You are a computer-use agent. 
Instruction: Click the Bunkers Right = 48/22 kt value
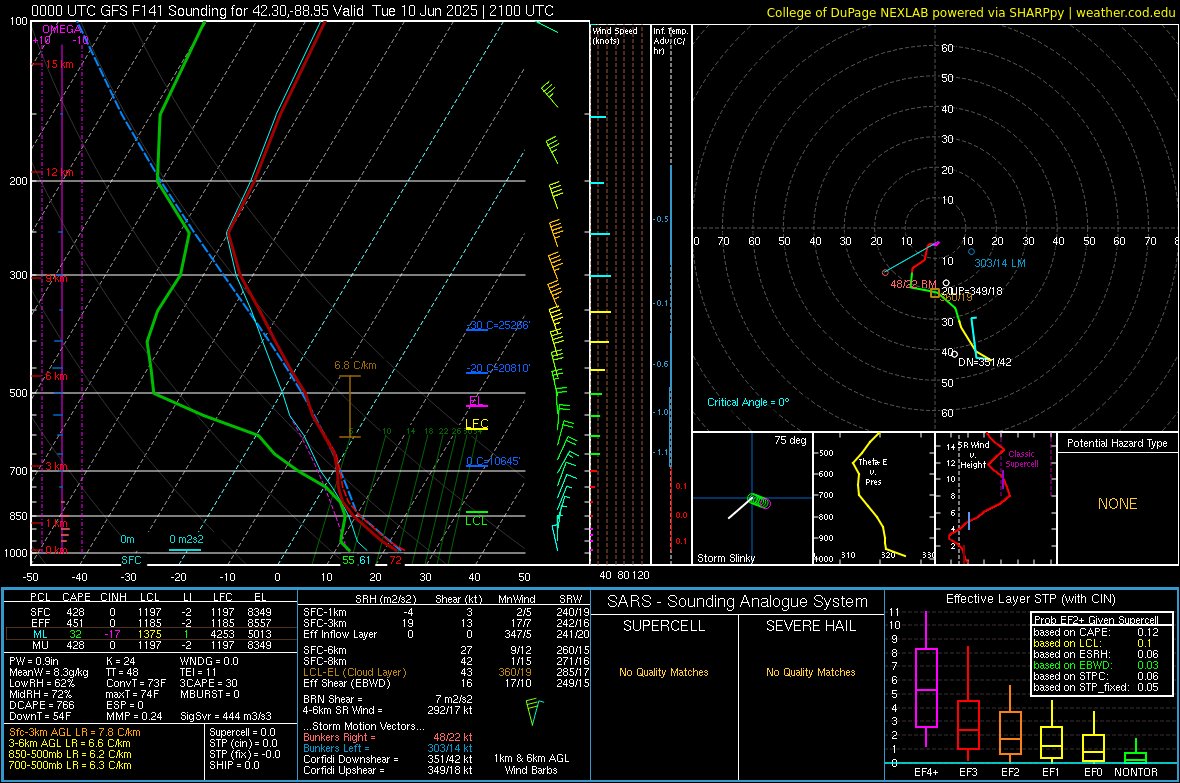[387, 737]
